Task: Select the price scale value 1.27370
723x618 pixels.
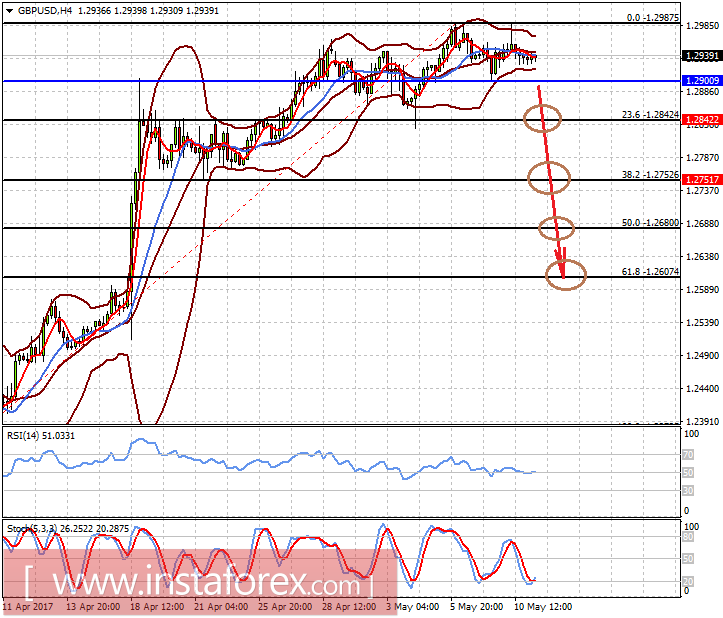Action: (x=702, y=190)
